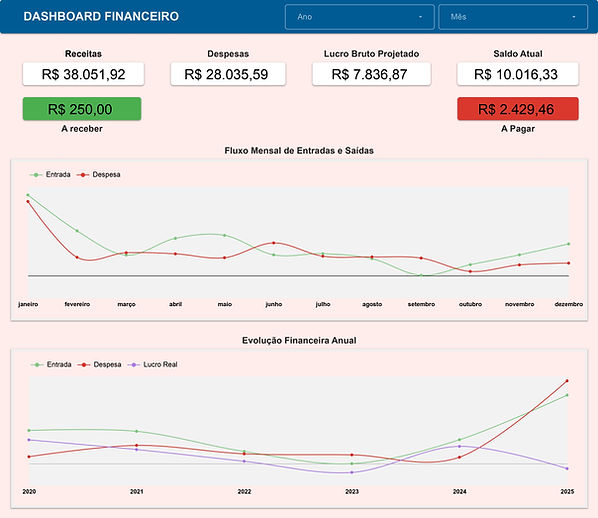Click the 2022 axis label

[x=244, y=492]
